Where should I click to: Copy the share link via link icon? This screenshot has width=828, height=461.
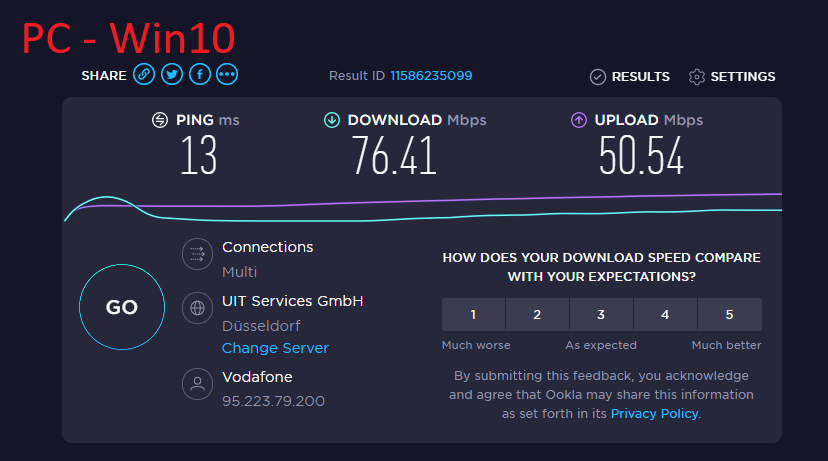[144, 74]
